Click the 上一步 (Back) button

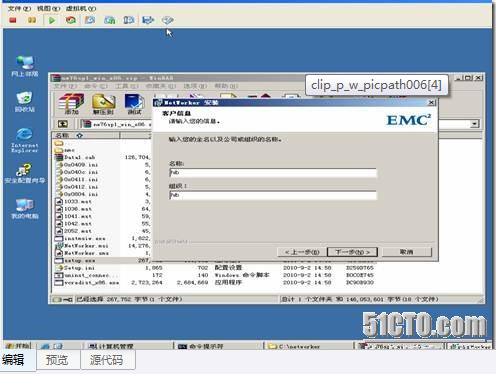pyautogui.click(x=302, y=252)
